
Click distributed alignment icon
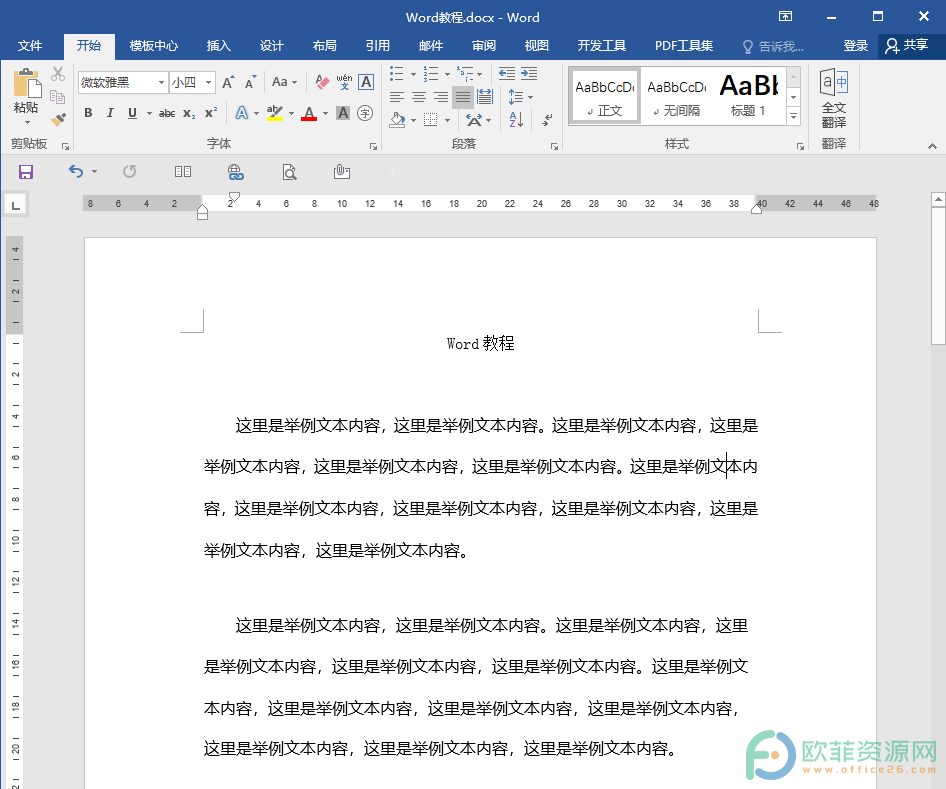point(484,97)
